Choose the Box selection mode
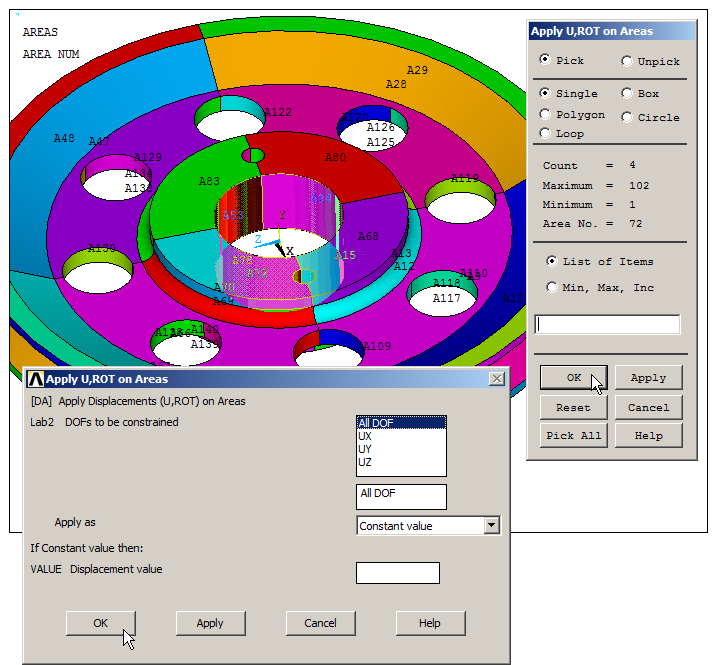This screenshot has height=665, width=720. (627, 94)
